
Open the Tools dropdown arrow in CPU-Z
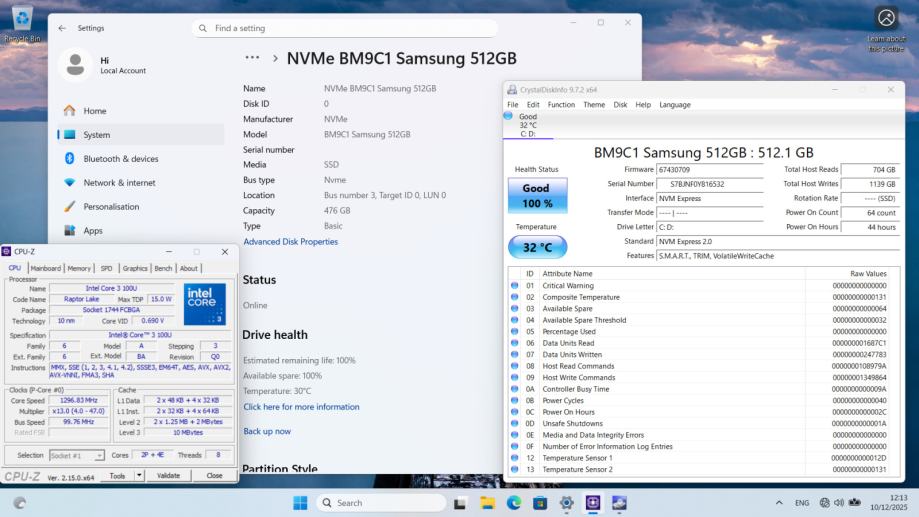pyautogui.click(x=139, y=476)
